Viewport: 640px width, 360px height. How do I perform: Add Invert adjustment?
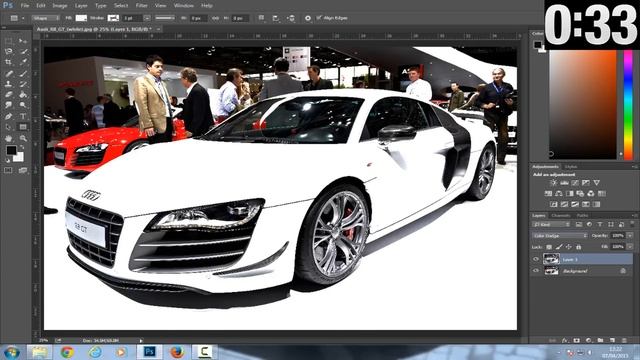[553, 204]
